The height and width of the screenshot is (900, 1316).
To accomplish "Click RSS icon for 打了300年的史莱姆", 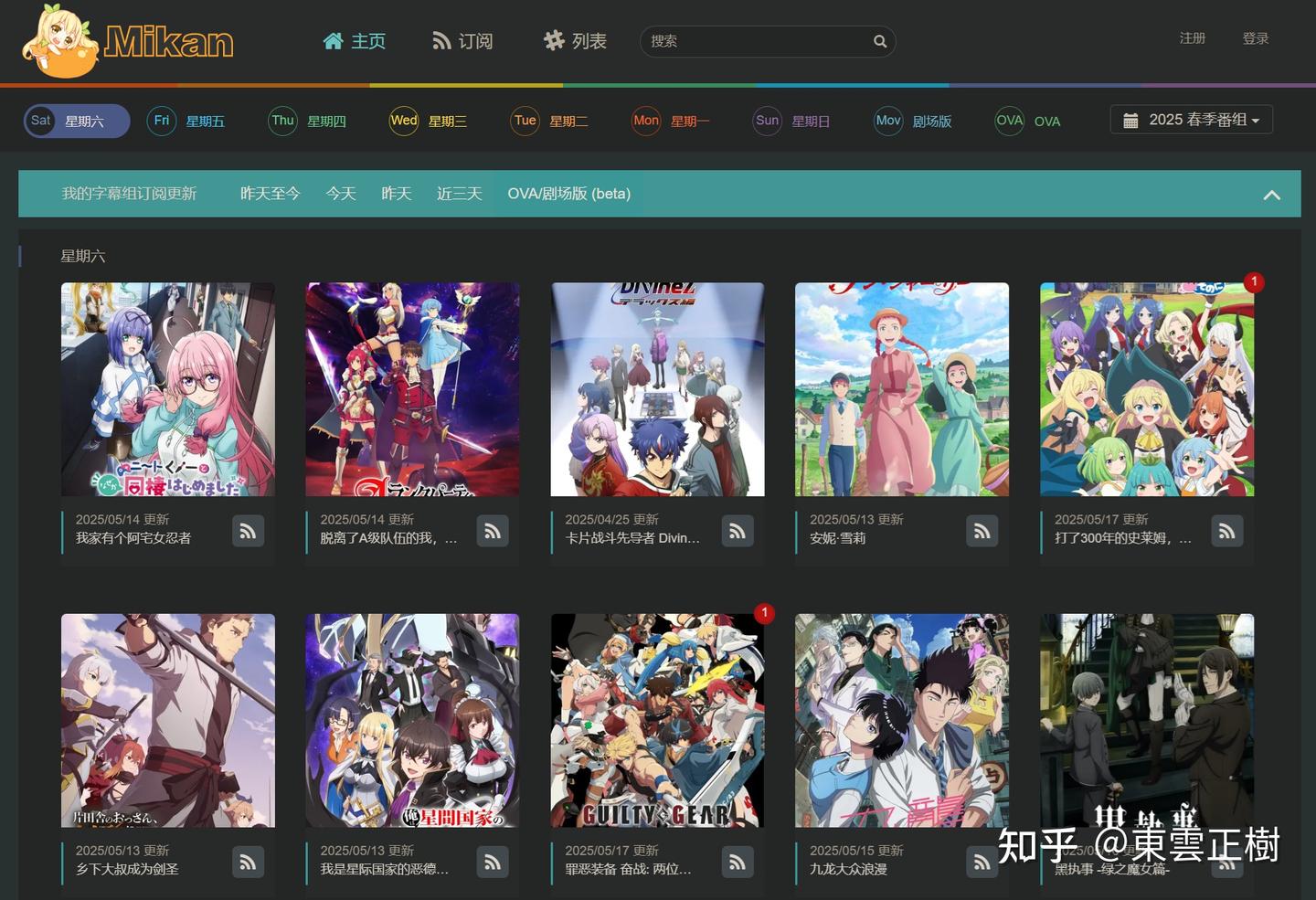I will point(1226,531).
